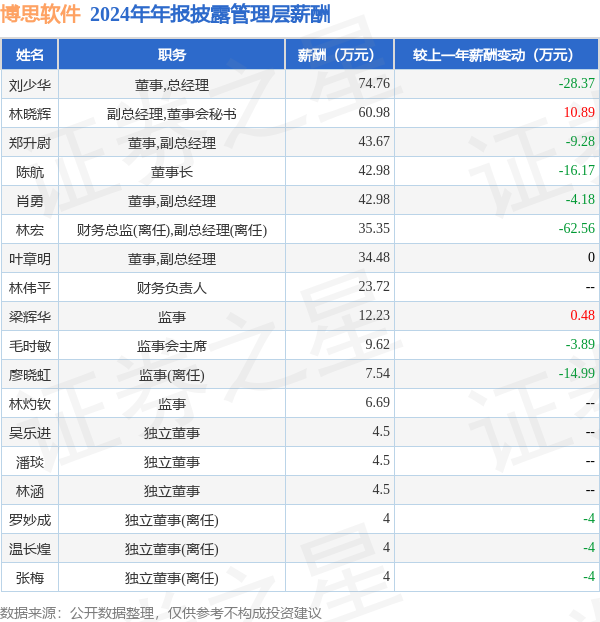The width and height of the screenshot is (600, 622).
Task: Click the 数据来源 footer note
Action: pyautogui.click(x=161, y=613)
